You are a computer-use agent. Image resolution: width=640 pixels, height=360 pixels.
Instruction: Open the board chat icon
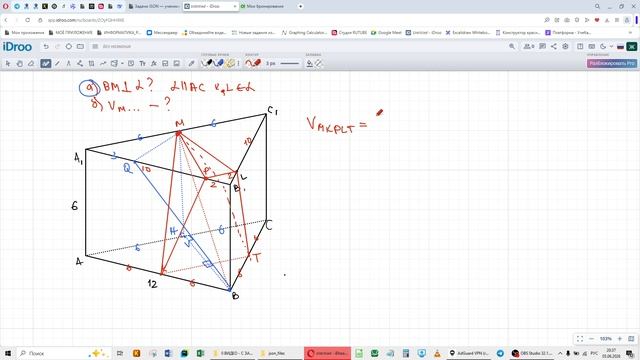542,47
